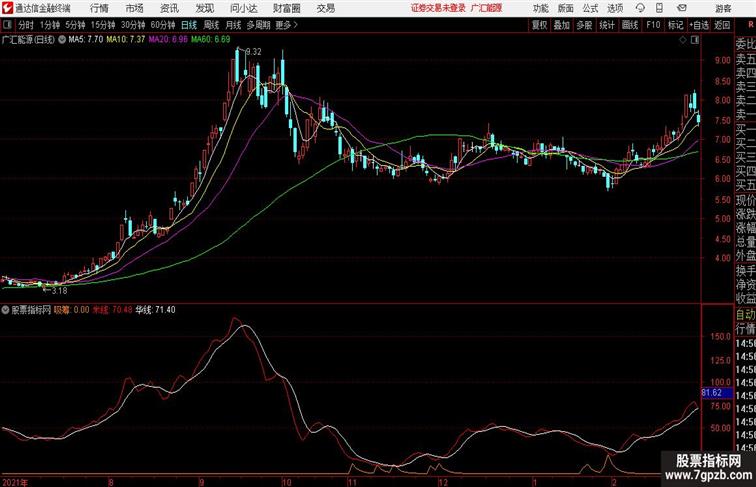Open the 财富圈 menu
Viewport: 756px width, 487px height.
click(286, 8)
